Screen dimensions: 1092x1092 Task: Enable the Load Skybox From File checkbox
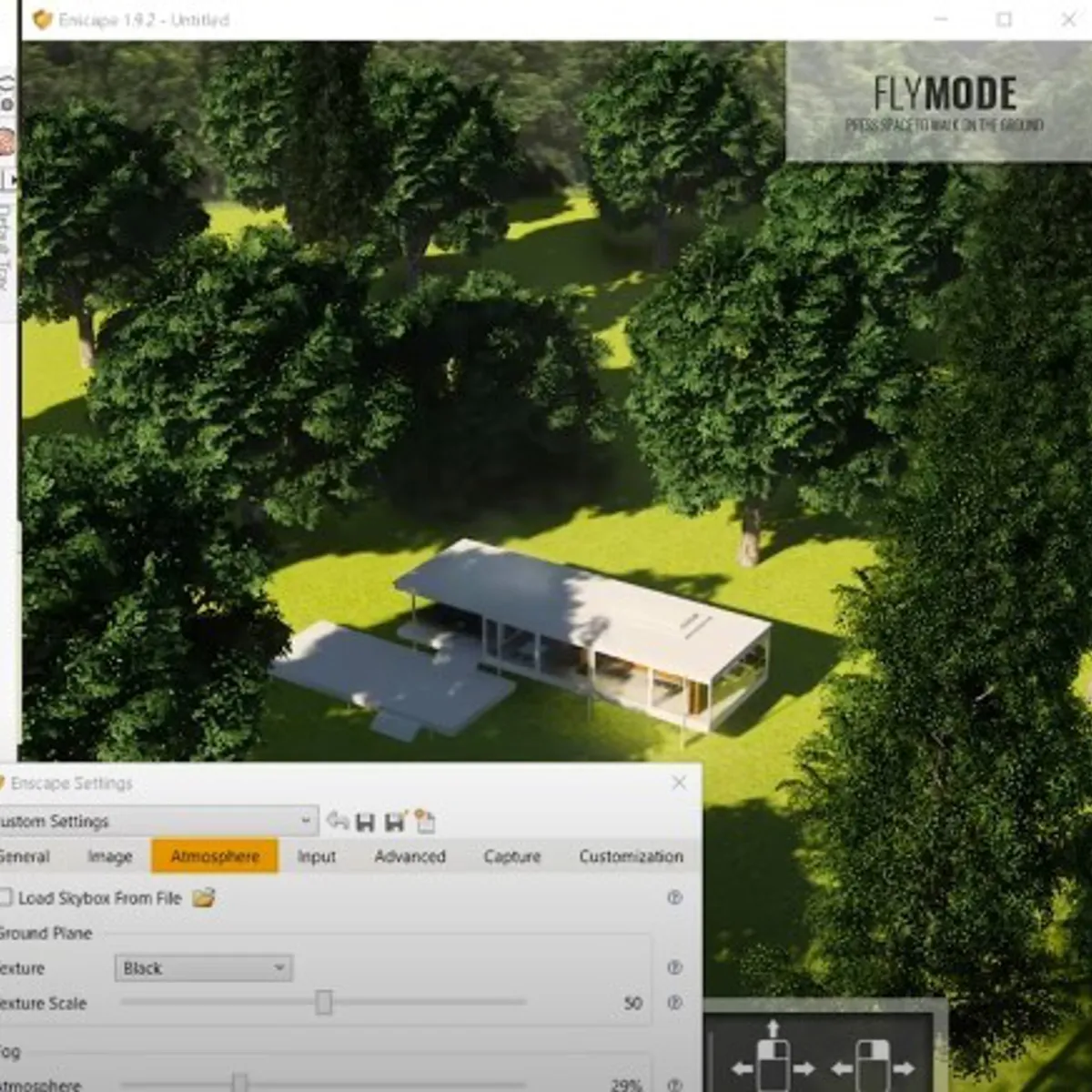[x=5, y=898]
